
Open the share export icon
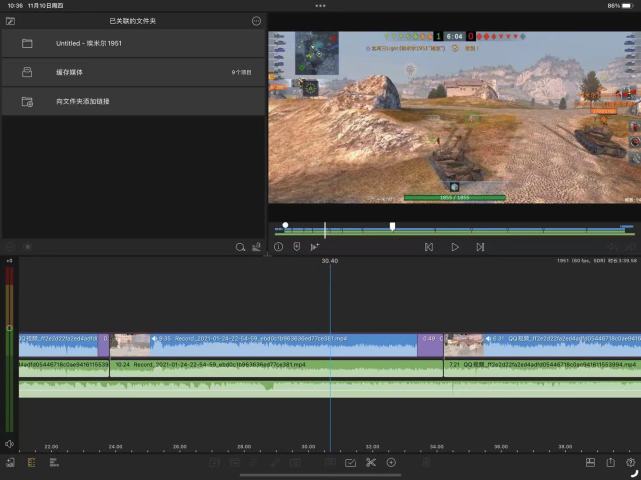[610, 462]
